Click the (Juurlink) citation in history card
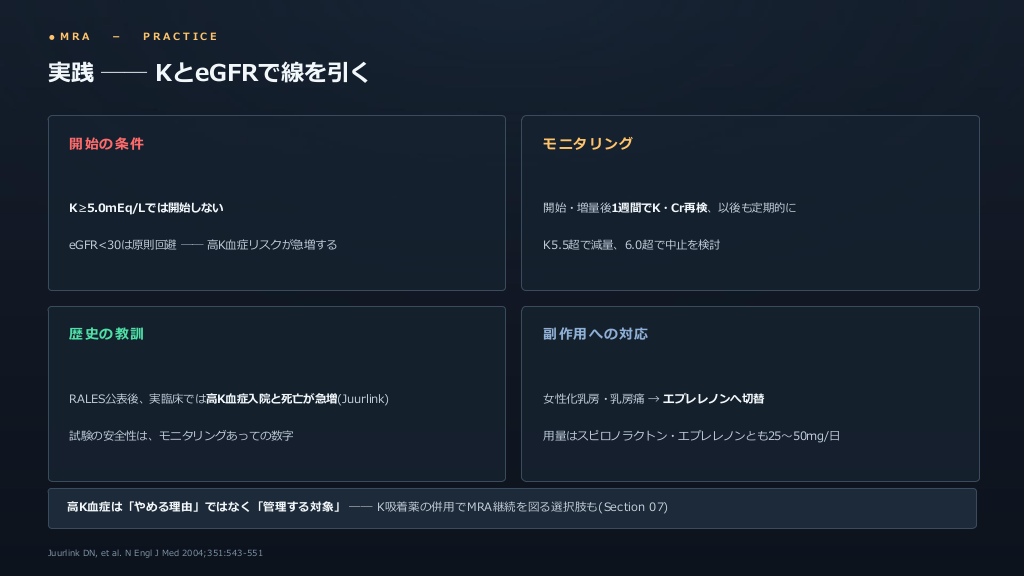 coord(363,398)
